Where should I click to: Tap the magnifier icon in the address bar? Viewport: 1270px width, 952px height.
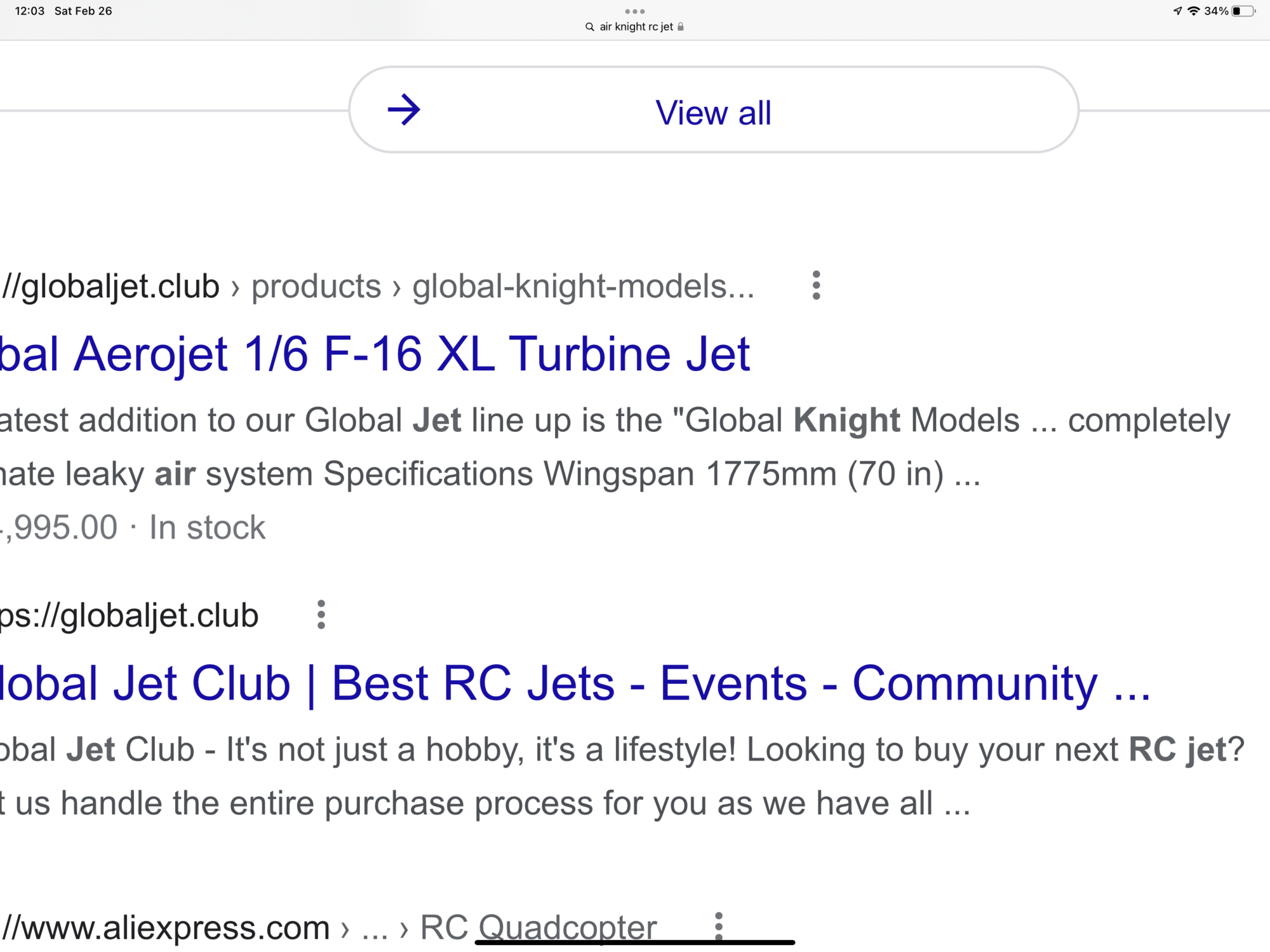[589, 27]
